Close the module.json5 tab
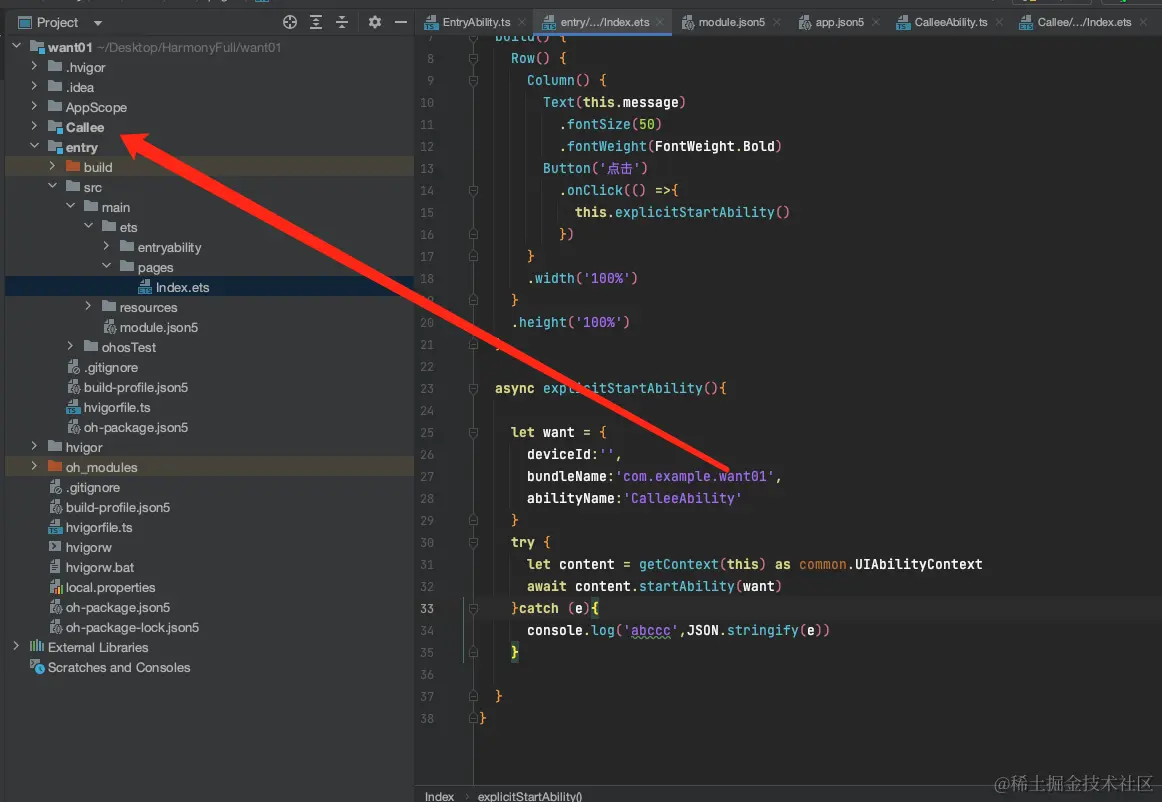The image size is (1162, 802). point(777,22)
